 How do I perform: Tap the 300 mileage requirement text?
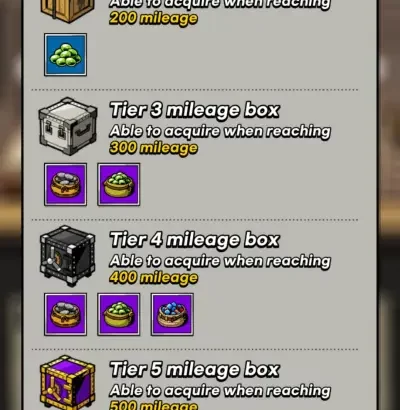pyautogui.click(x=154, y=148)
